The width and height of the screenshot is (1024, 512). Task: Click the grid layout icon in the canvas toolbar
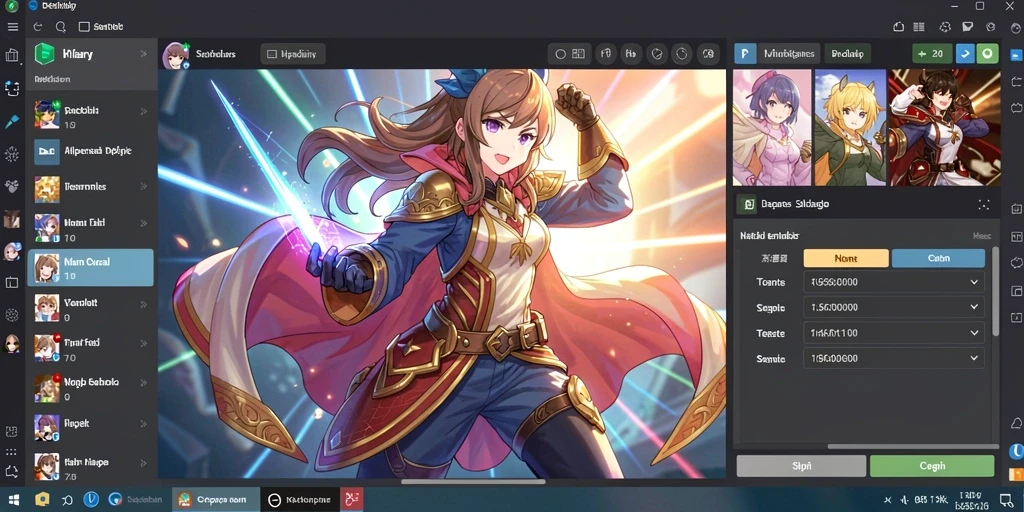pos(578,54)
